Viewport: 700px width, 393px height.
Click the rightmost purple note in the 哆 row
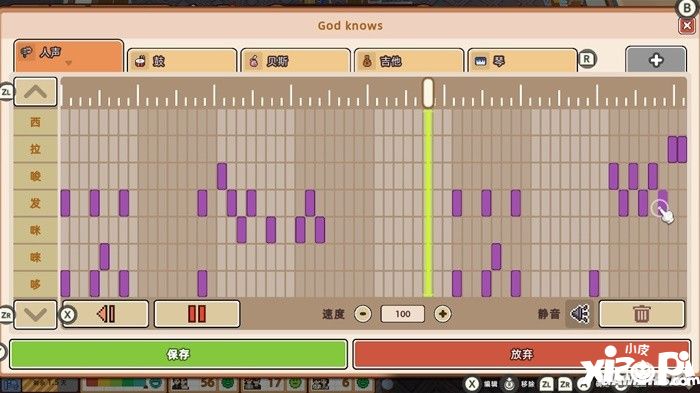click(594, 284)
